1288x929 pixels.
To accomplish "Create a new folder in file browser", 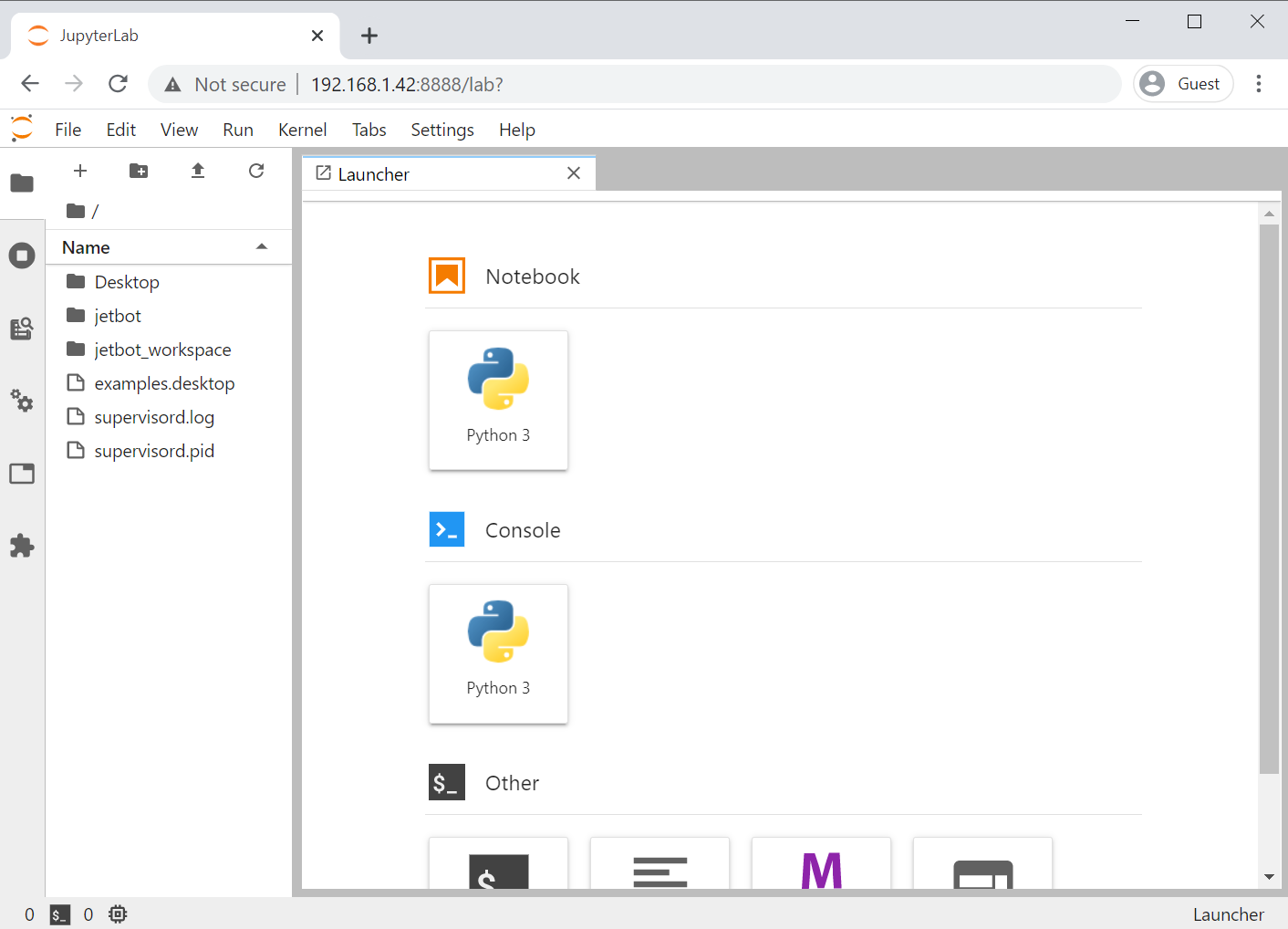I will (x=139, y=171).
